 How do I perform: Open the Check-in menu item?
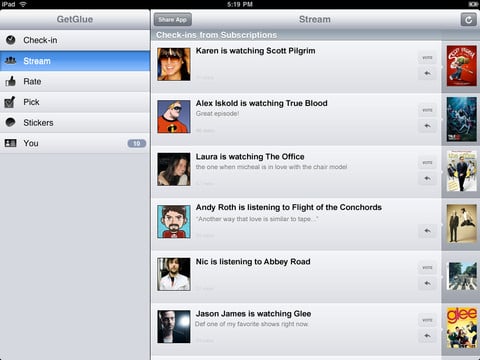click(75, 40)
